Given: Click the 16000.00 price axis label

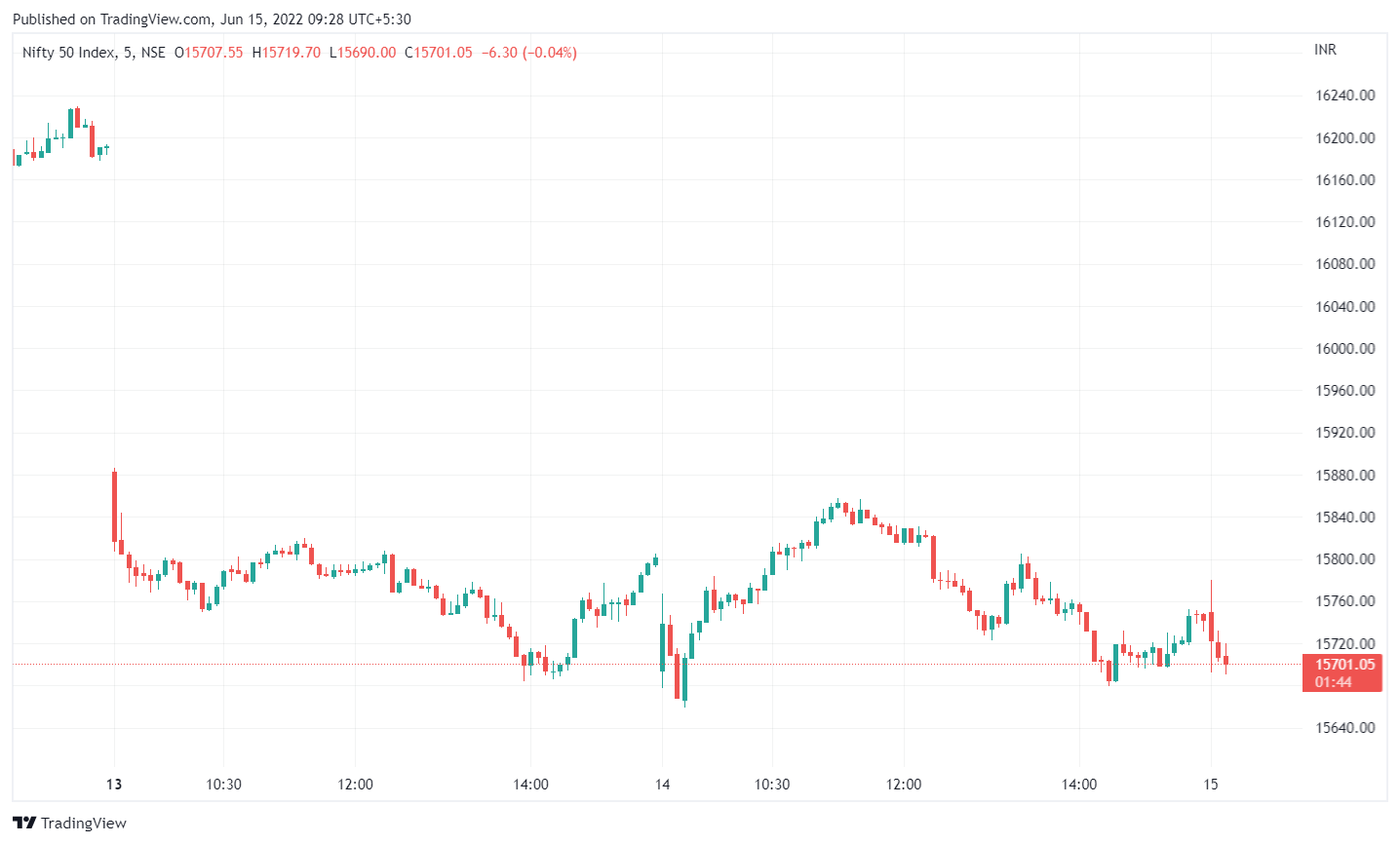Looking at the screenshot, I should (x=1344, y=349).
